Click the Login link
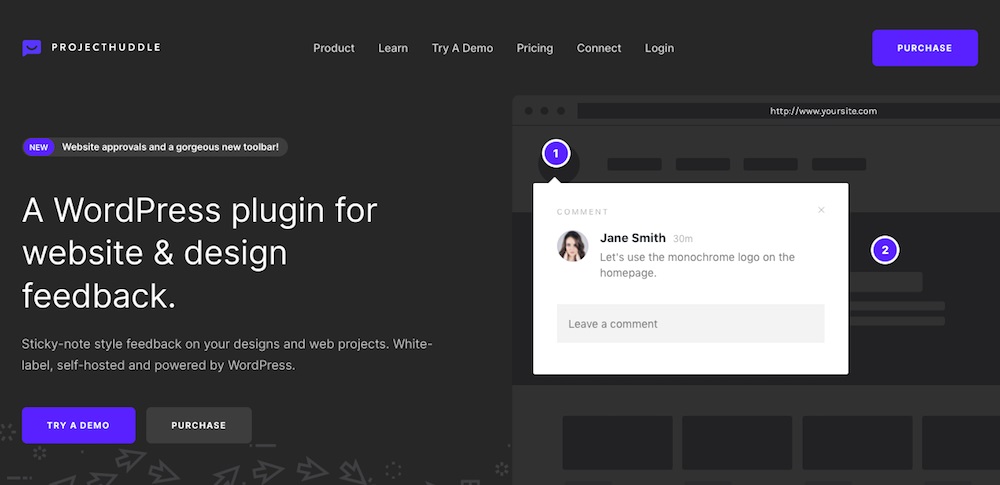Viewport: 1000px width, 485px height. 659,48
